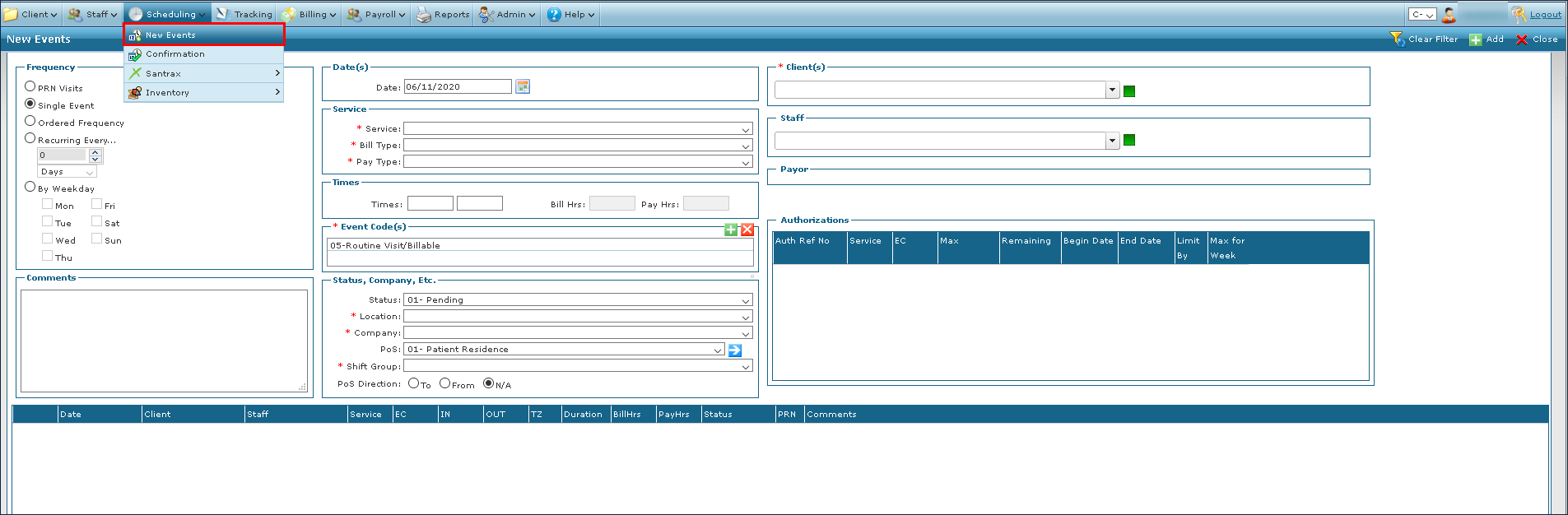
Task: Click the Add plus icon in toolbar
Action: pyautogui.click(x=1476, y=39)
